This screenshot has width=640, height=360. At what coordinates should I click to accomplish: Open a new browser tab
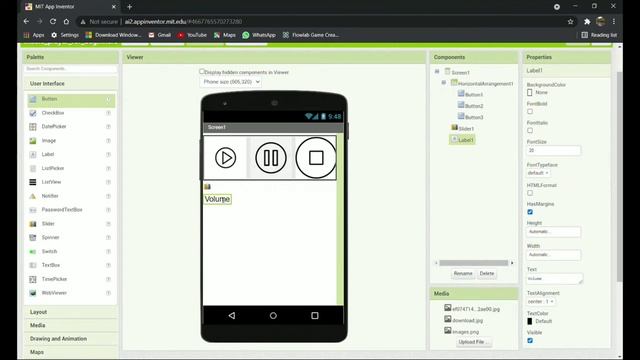pyautogui.click(x=129, y=7)
